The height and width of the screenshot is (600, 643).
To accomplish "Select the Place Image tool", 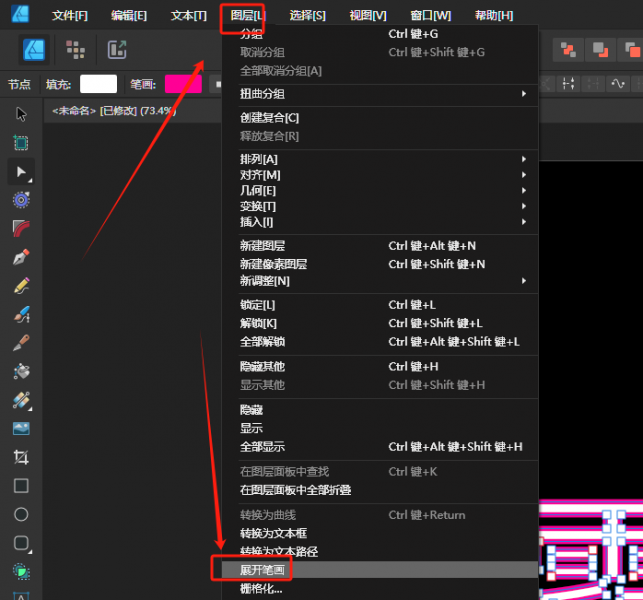I will (x=21, y=429).
